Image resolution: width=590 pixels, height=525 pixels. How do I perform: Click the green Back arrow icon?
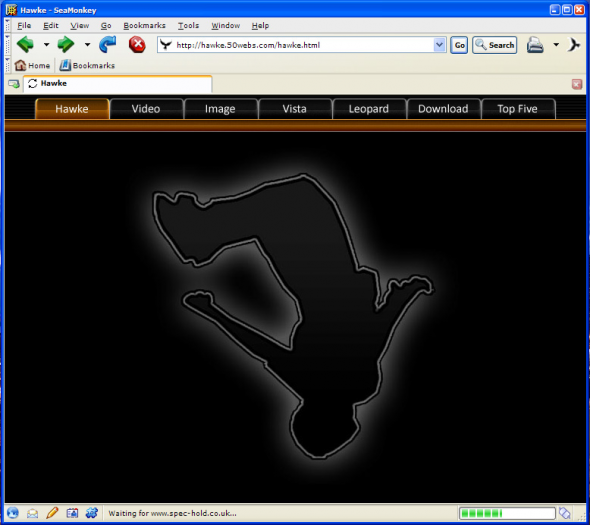(x=25, y=44)
